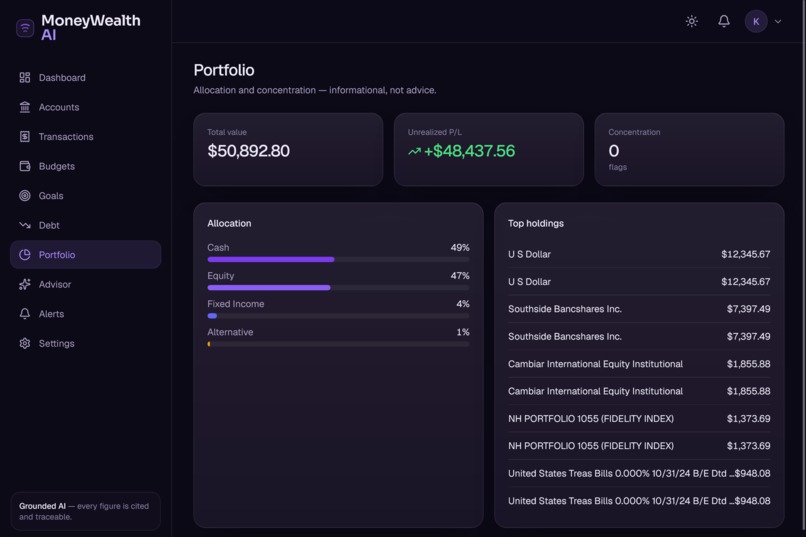The height and width of the screenshot is (537, 806).
Task: Click the Alerts bell icon in sidebar
Action: coord(25,313)
